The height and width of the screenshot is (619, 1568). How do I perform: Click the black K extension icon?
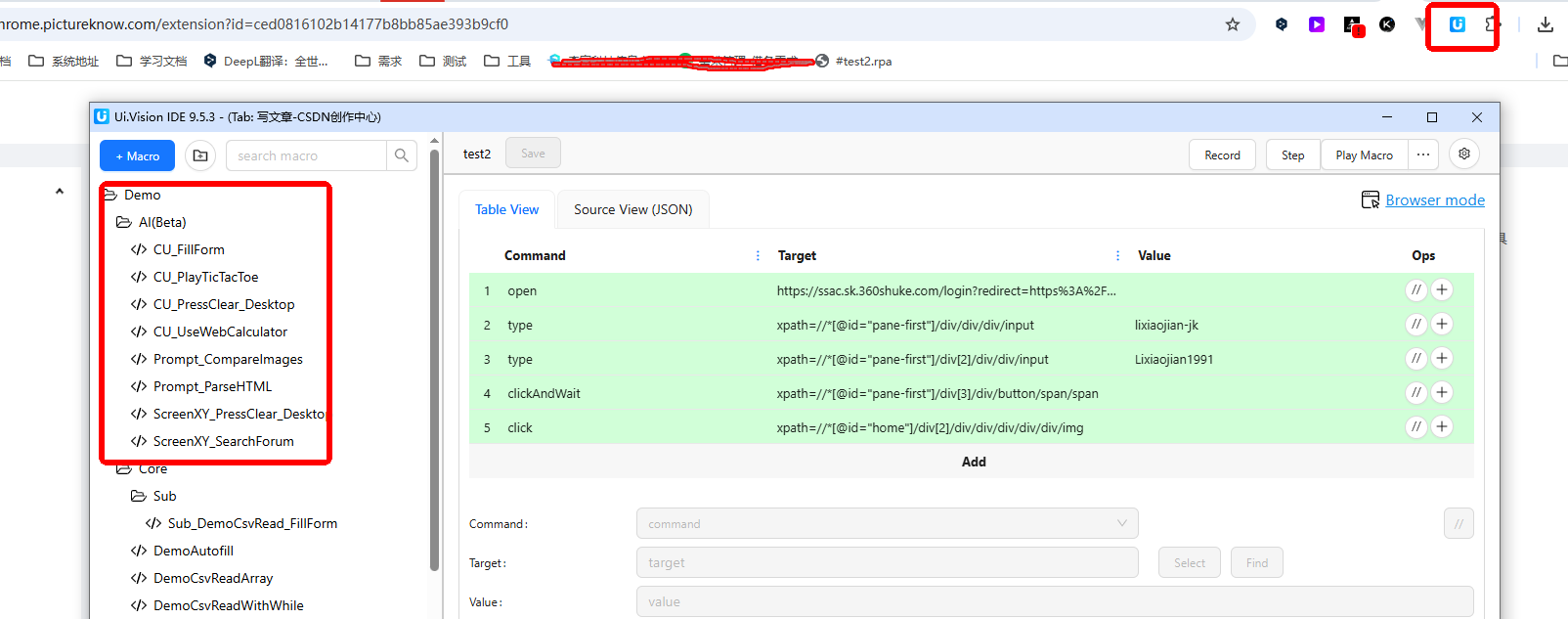pos(1387,24)
